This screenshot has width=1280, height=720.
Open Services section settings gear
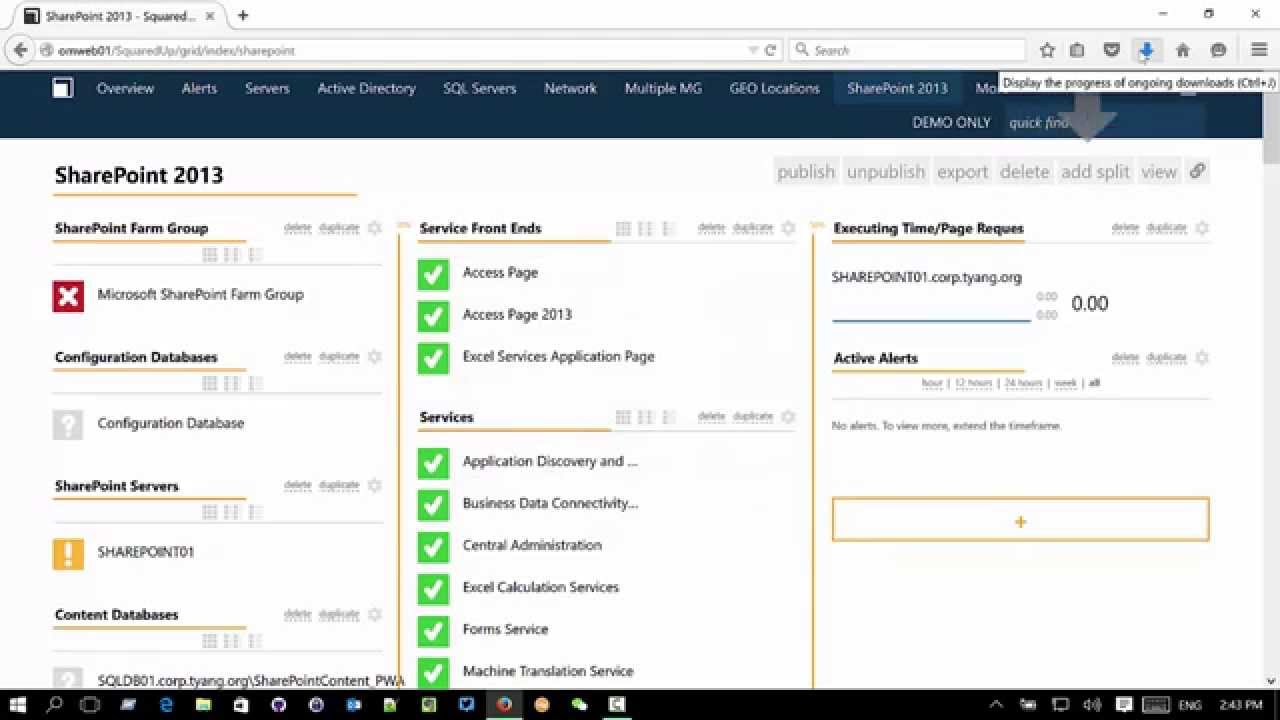788,416
